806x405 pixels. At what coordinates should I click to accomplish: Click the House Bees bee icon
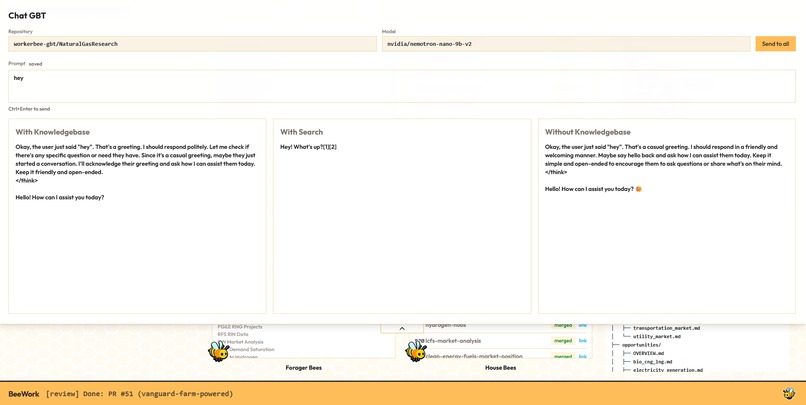(x=416, y=351)
